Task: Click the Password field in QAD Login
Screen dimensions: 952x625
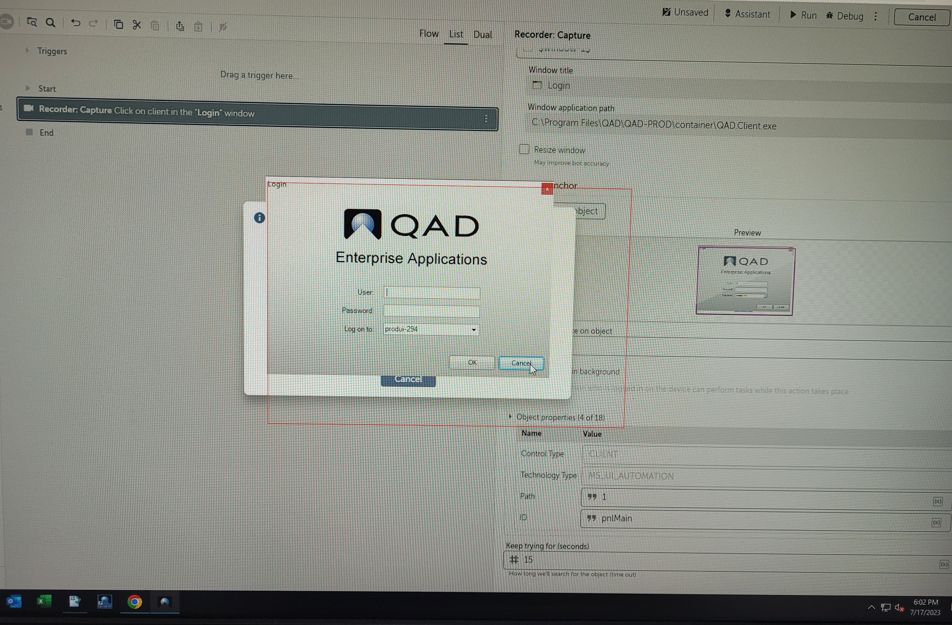Action: pos(431,311)
